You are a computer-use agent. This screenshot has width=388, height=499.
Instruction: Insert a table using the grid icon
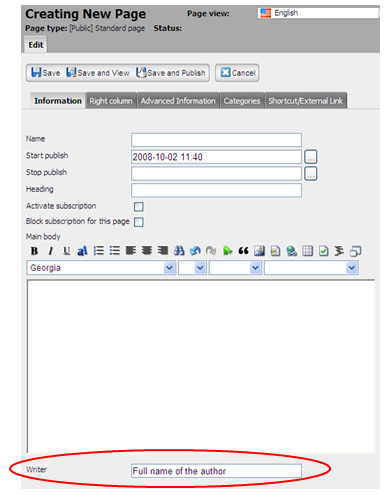tap(307, 251)
